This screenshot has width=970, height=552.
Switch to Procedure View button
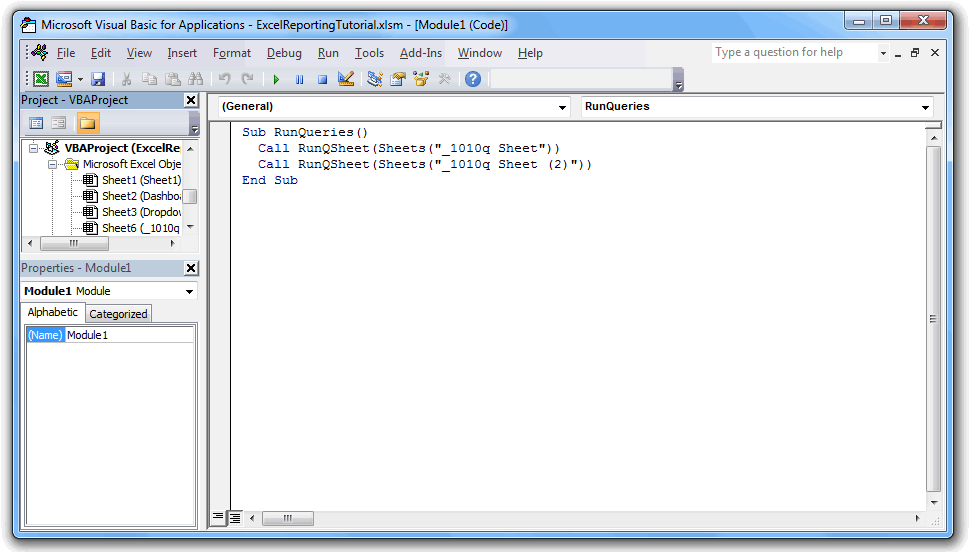[218, 517]
